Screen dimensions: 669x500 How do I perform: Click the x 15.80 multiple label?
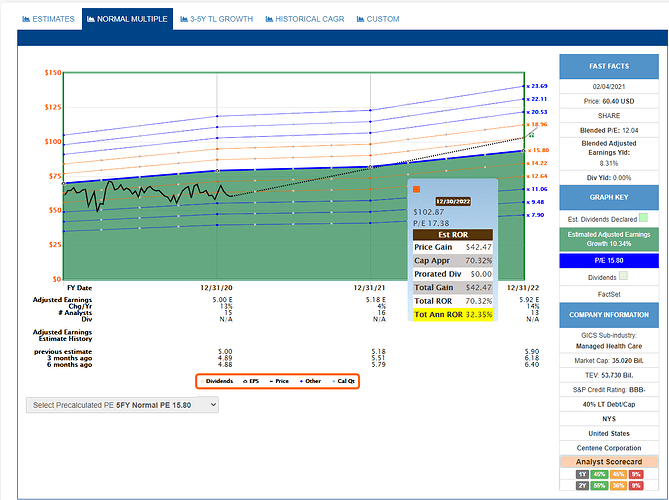(538, 150)
